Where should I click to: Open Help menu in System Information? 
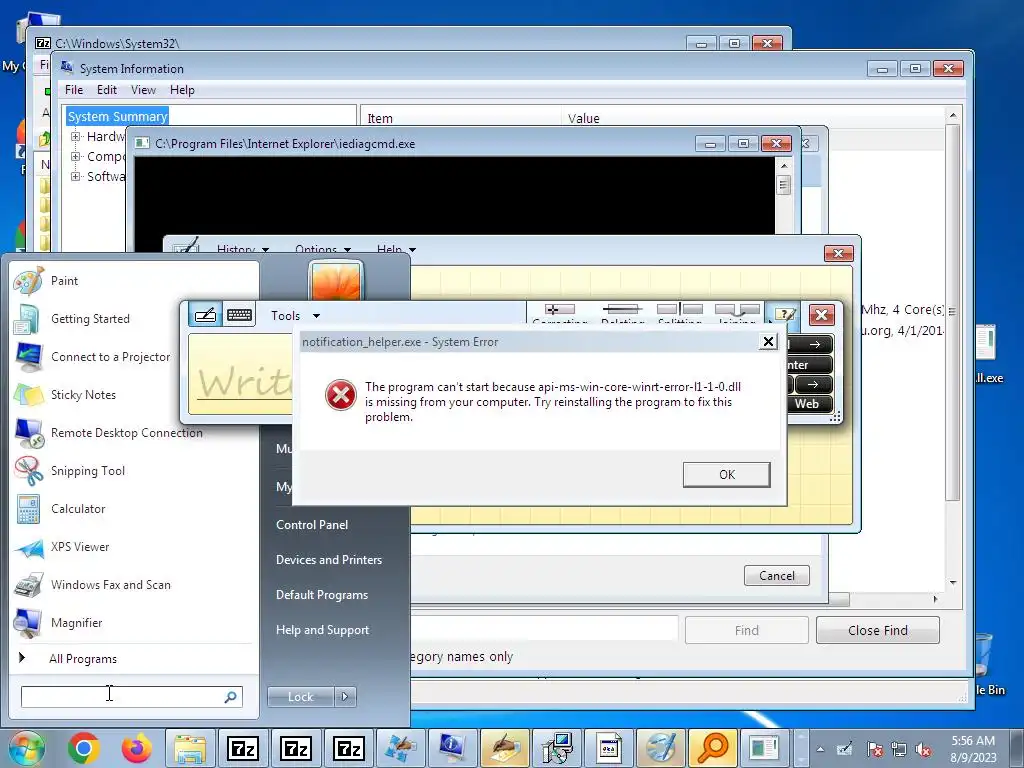click(182, 90)
